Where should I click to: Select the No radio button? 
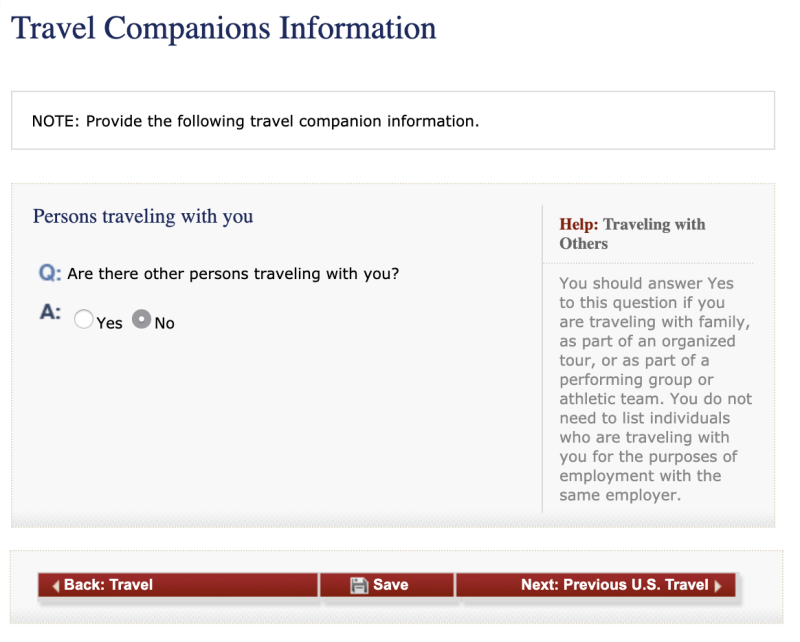142,321
